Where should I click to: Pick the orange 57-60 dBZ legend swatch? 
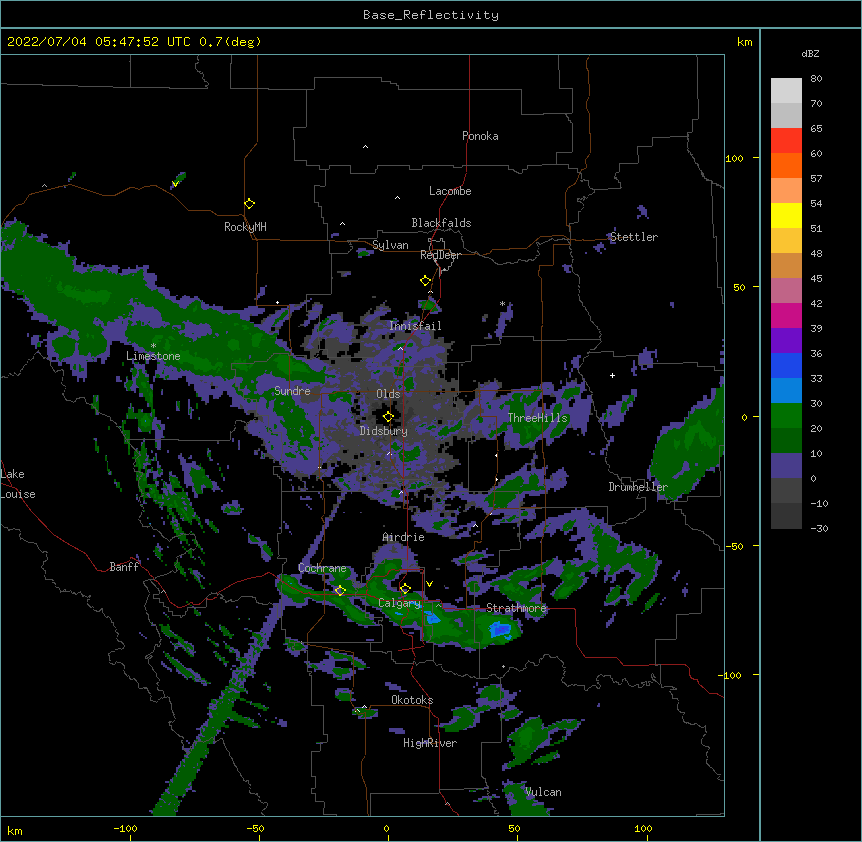pyautogui.click(x=786, y=165)
